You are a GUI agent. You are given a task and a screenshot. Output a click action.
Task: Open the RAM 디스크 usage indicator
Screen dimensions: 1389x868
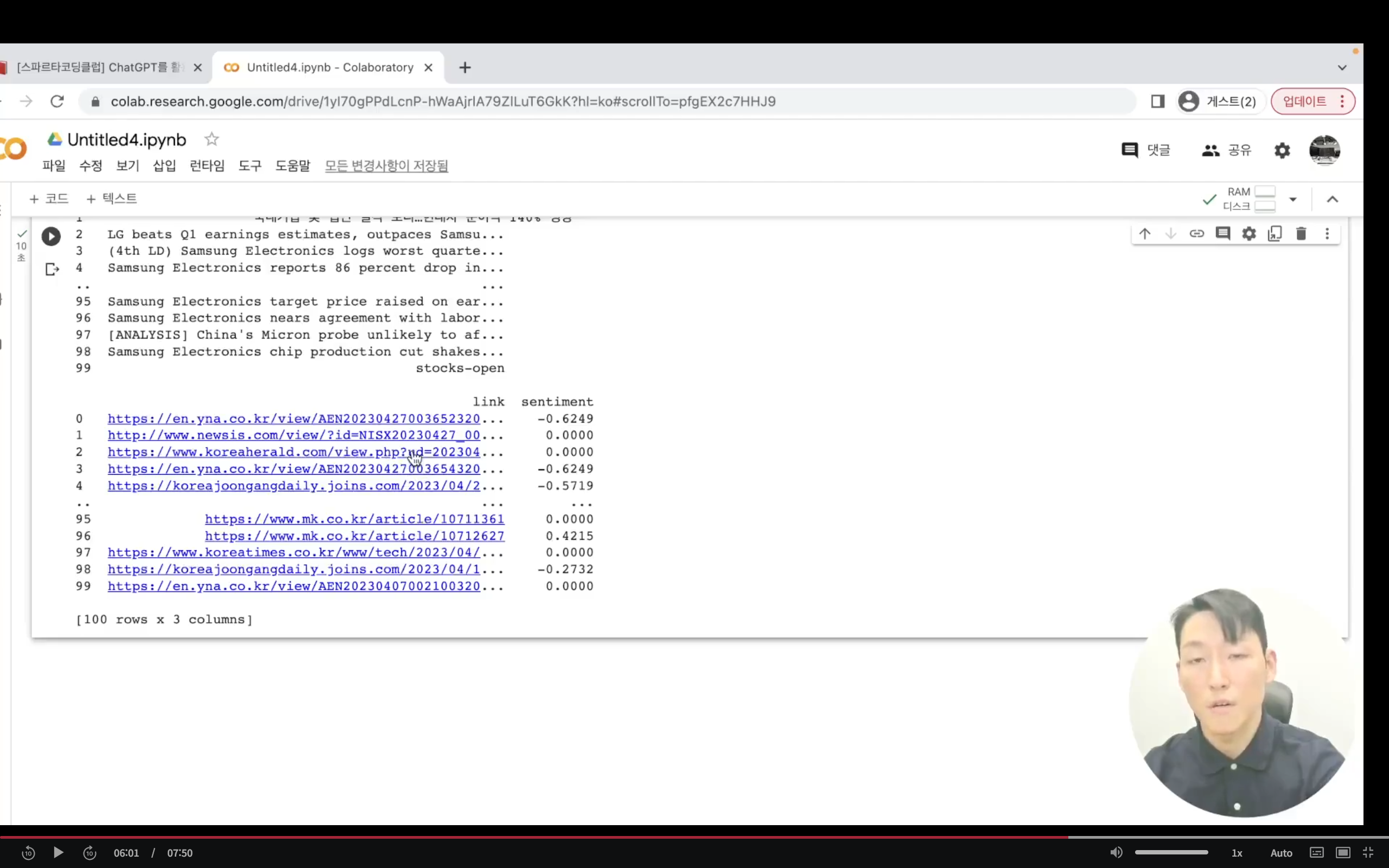pos(1249,199)
